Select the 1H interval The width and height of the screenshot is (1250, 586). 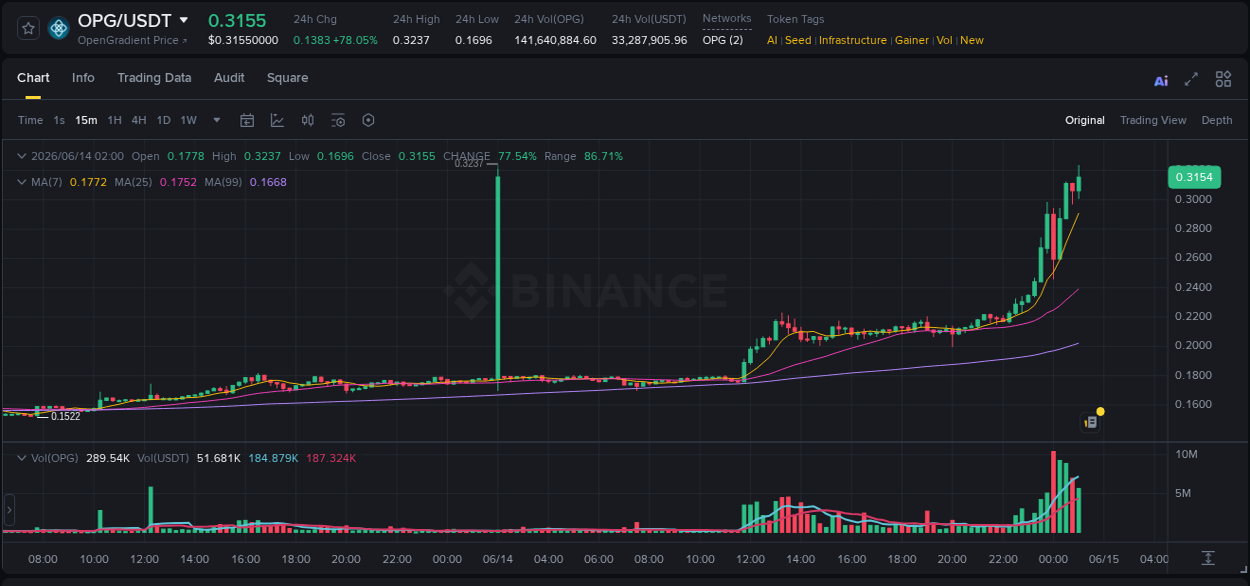pos(114,120)
